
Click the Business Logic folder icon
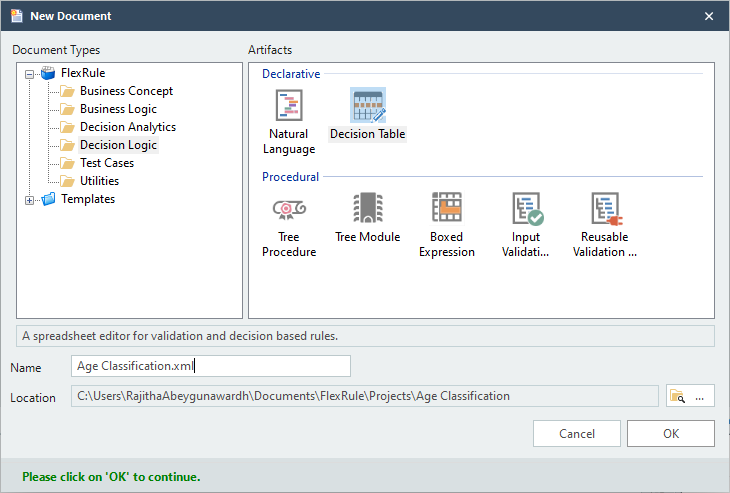coord(68,109)
